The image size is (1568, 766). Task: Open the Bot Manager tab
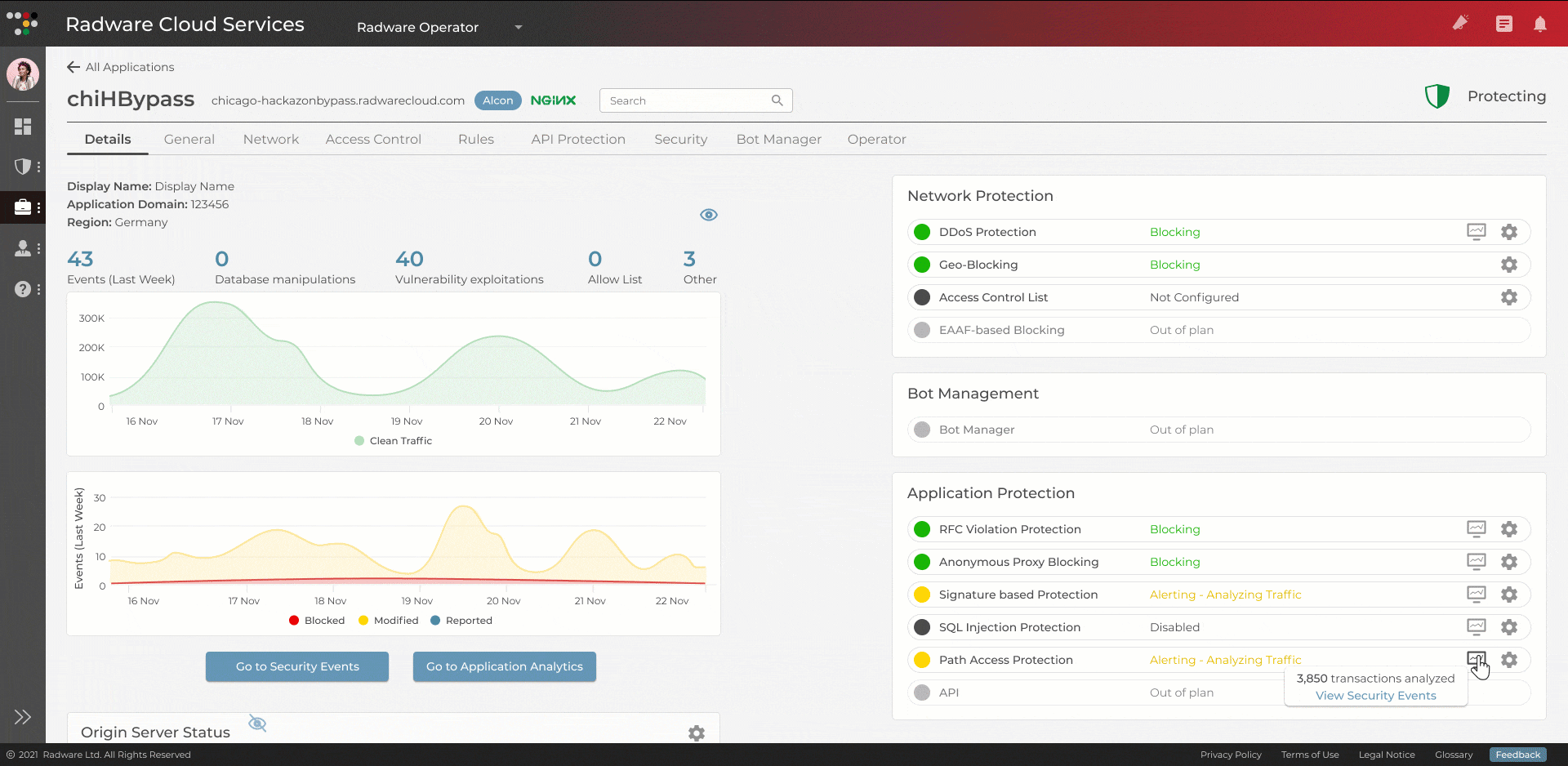click(x=778, y=140)
